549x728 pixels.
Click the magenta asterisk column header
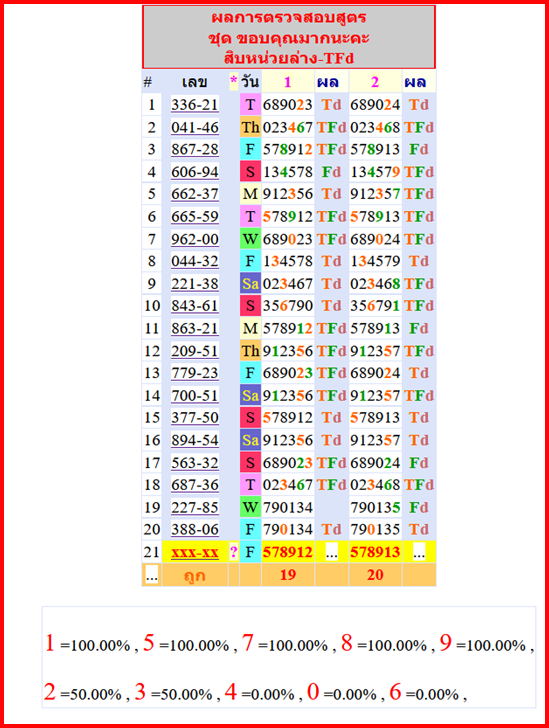pyautogui.click(x=234, y=81)
